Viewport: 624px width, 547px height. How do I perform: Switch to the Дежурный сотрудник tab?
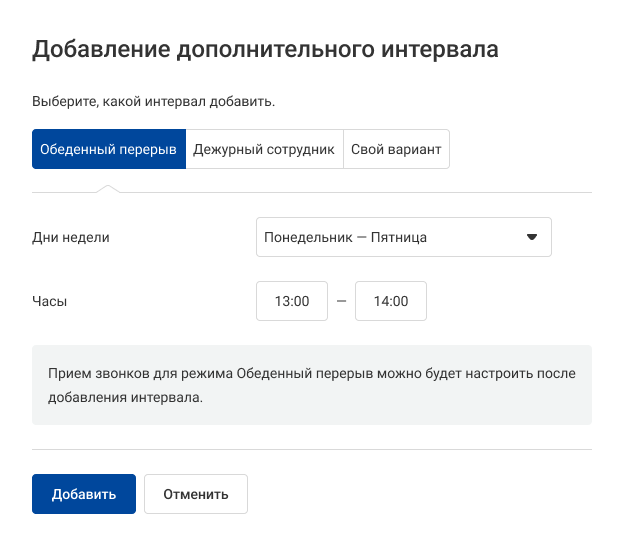264,149
